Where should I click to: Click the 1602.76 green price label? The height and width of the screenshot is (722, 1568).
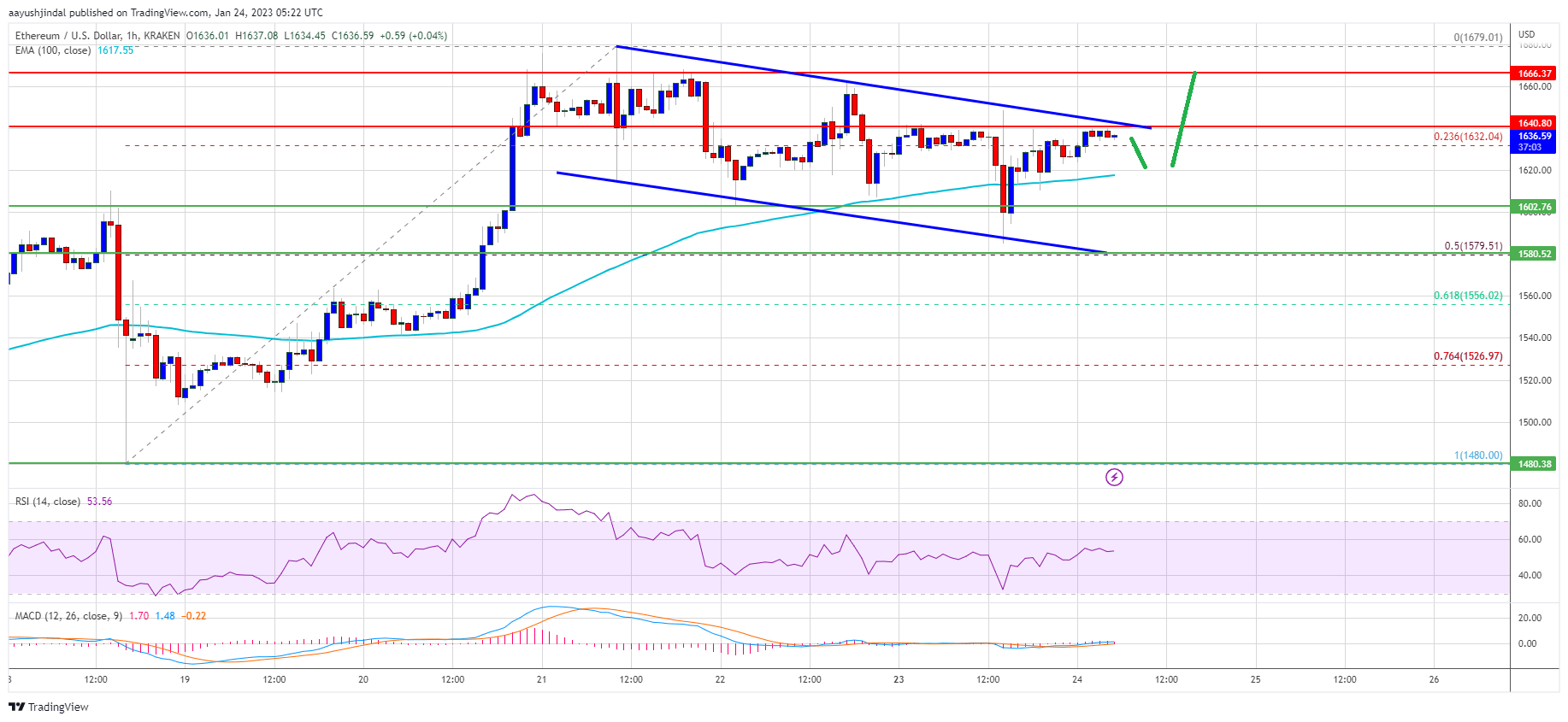(x=1535, y=207)
